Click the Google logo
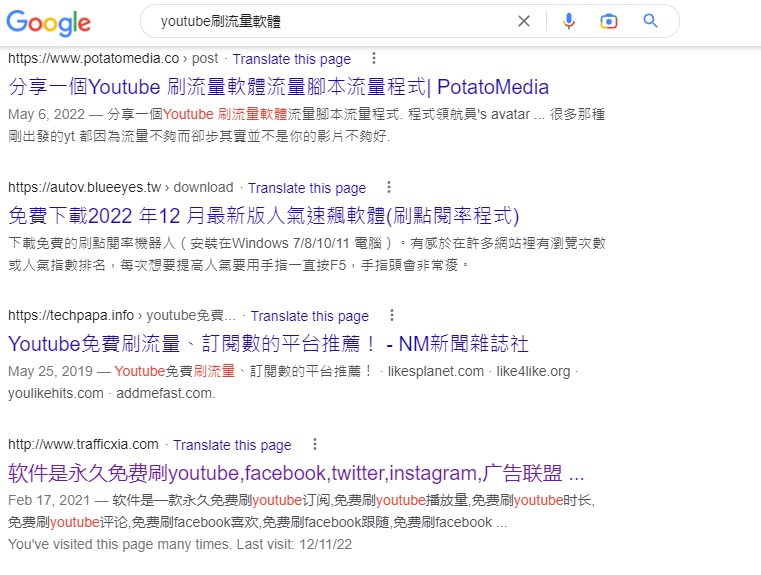This screenshot has height=575, width=761. pos(49,22)
